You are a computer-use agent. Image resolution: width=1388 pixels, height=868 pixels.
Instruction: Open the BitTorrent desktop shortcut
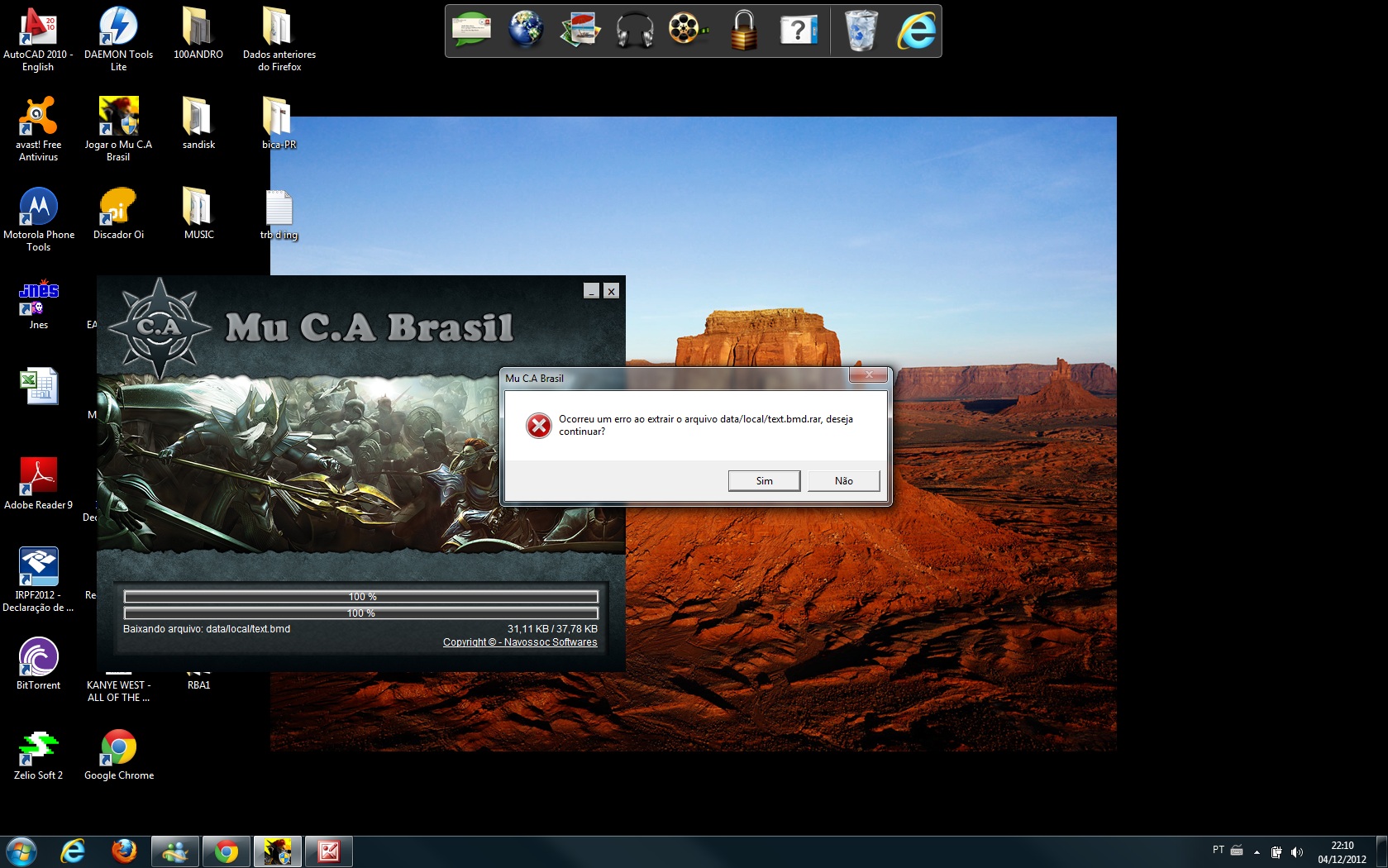[38, 658]
